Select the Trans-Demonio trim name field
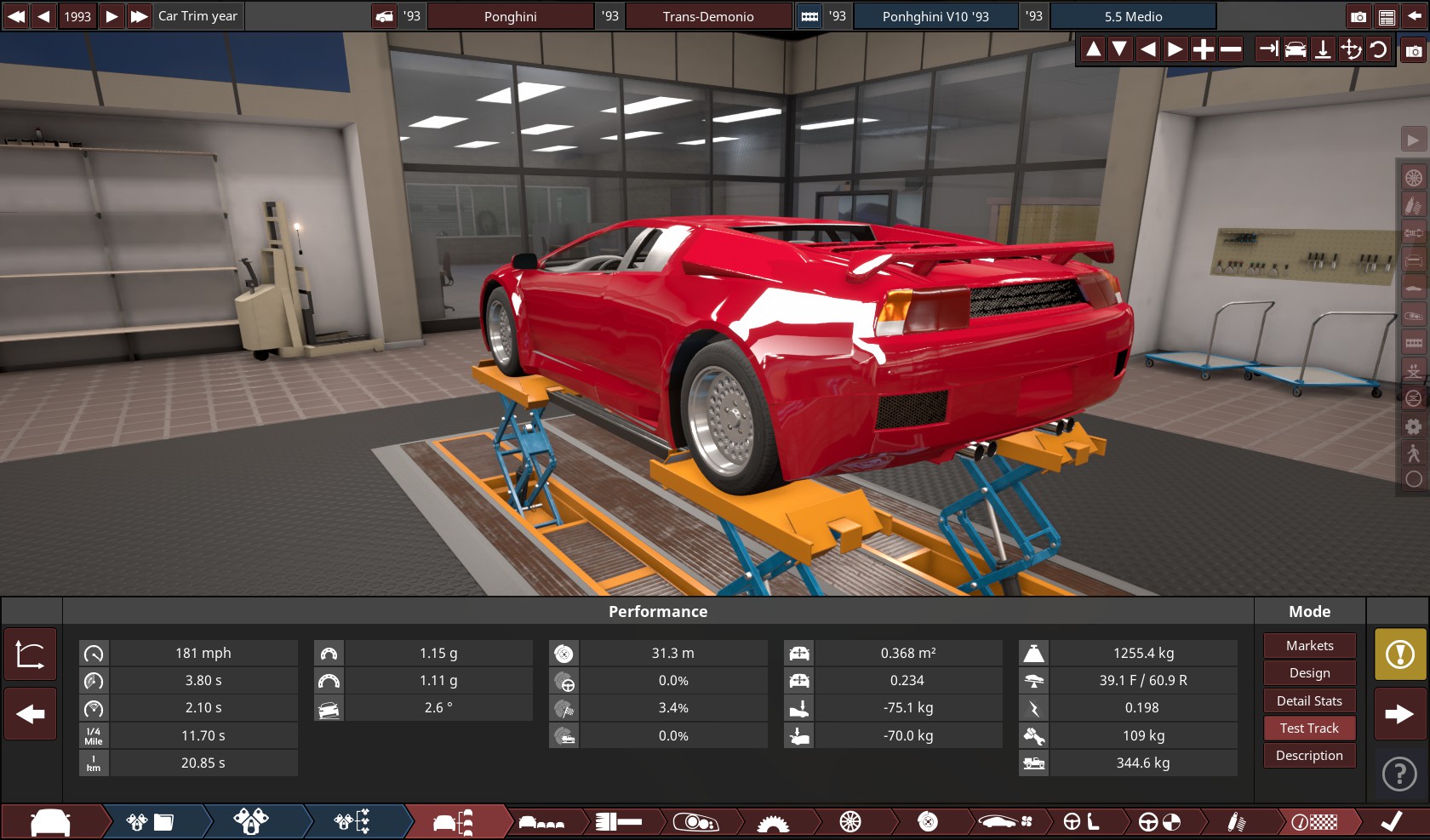Image resolution: width=1430 pixels, height=840 pixels. pyautogui.click(x=708, y=16)
